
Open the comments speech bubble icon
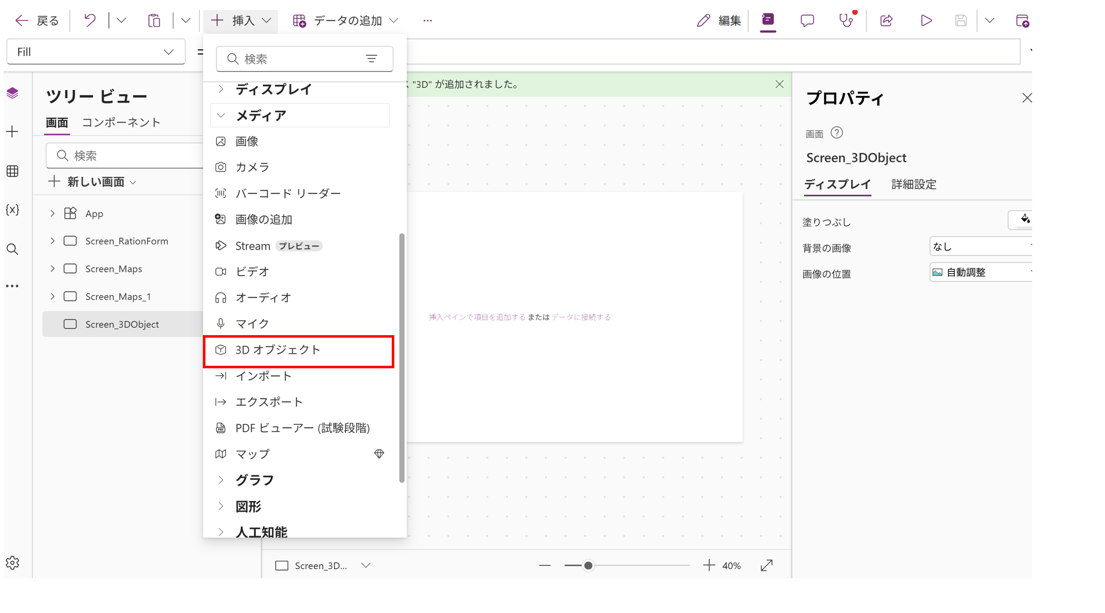coord(807,20)
